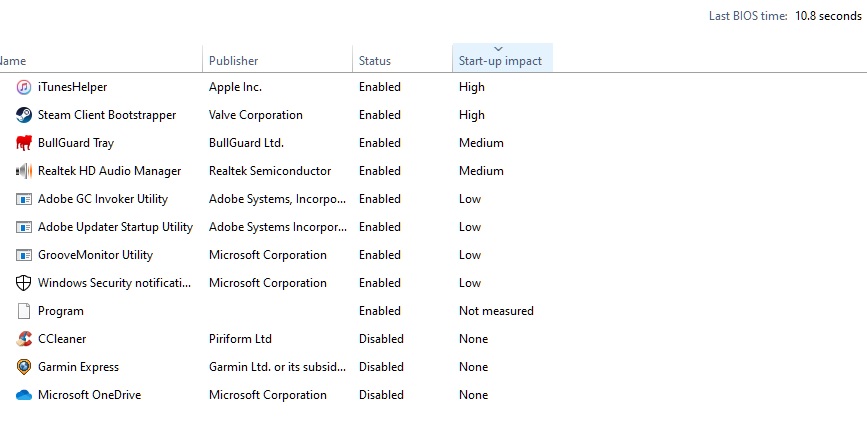The width and height of the screenshot is (867, 427).
Task: Click the blank Program file icon
Action: 23,311
